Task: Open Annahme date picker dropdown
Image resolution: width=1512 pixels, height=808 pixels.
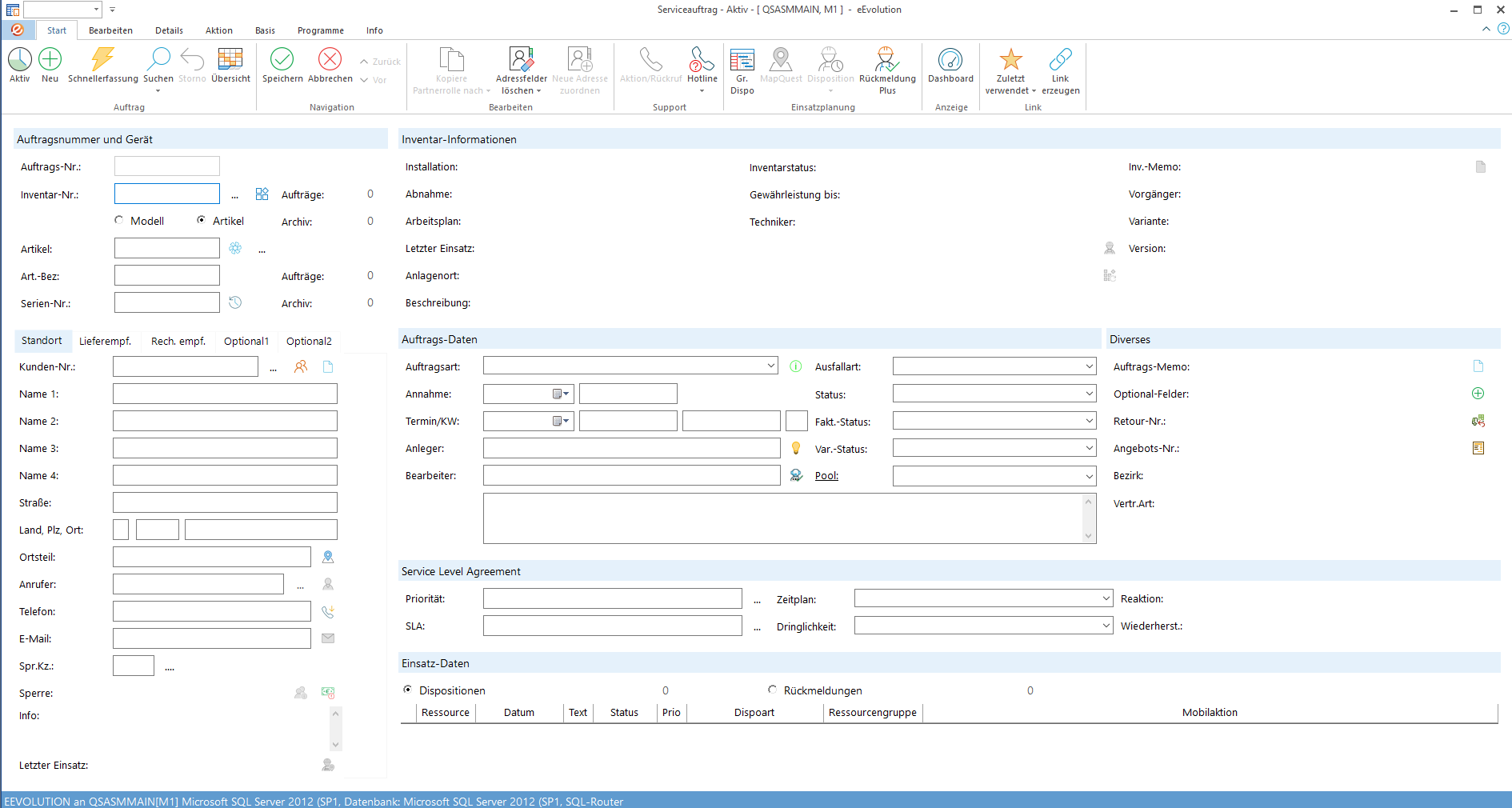Action: (562, 394)
